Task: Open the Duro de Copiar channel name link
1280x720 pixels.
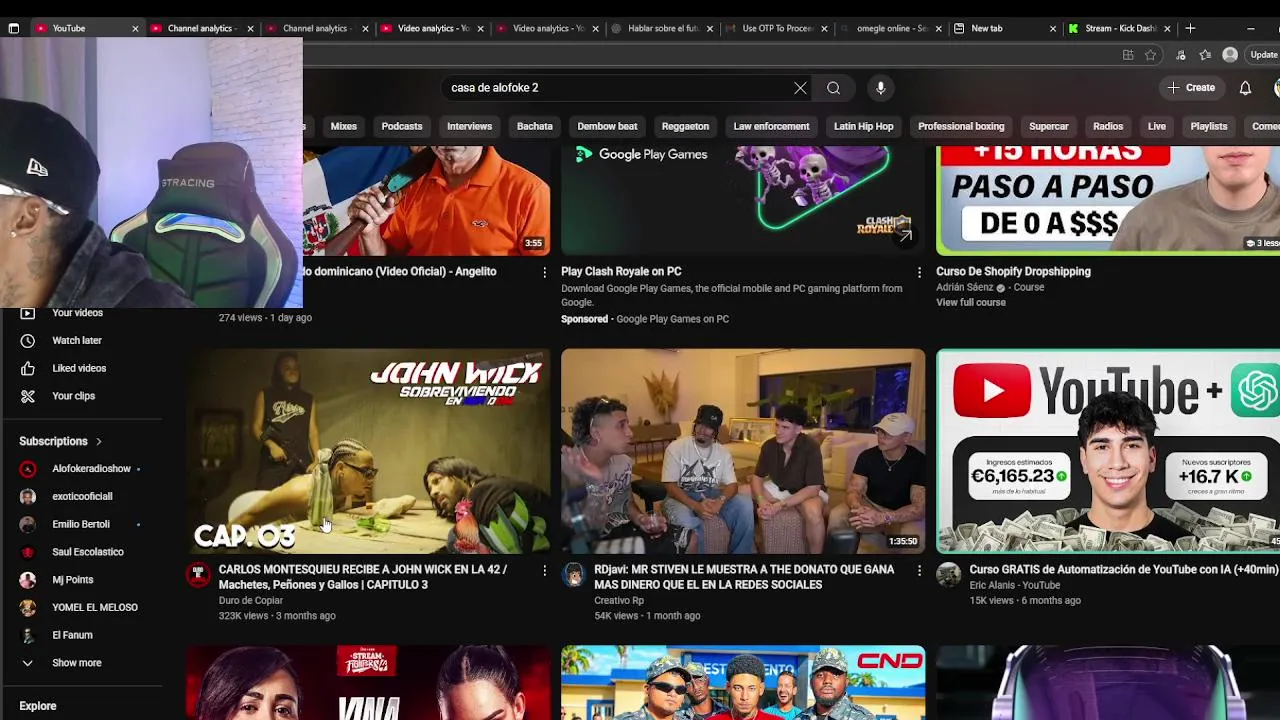Action: (251, 601)
